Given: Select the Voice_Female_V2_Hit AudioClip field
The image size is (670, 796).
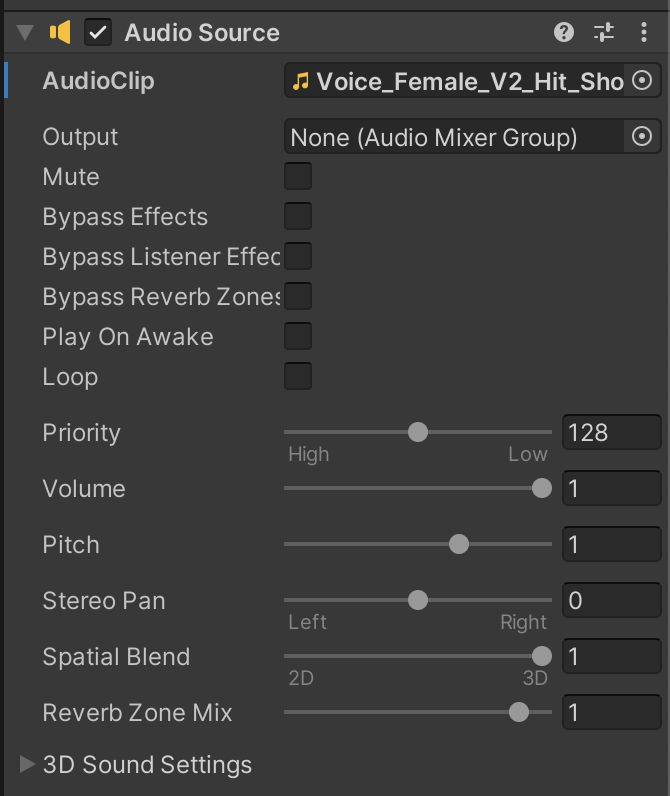Looking at the screenshot, I should [460, 81].
